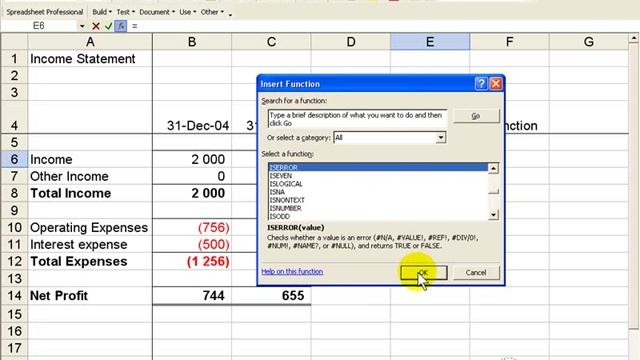Select column G header
The height and width of the screenshot is (360, 640).
pyautogui.click(x=589, y=42)
